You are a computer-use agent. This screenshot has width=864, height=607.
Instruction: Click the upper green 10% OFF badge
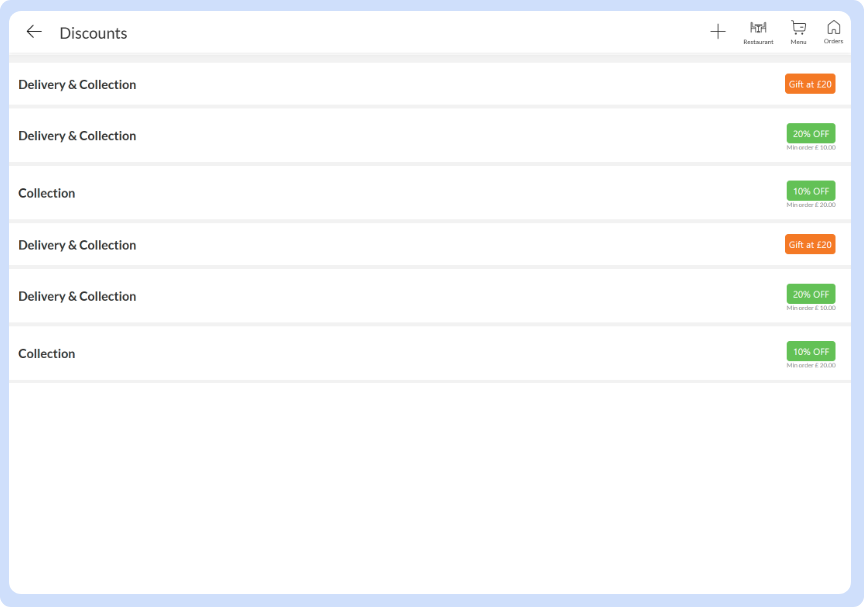click(810, 191)
